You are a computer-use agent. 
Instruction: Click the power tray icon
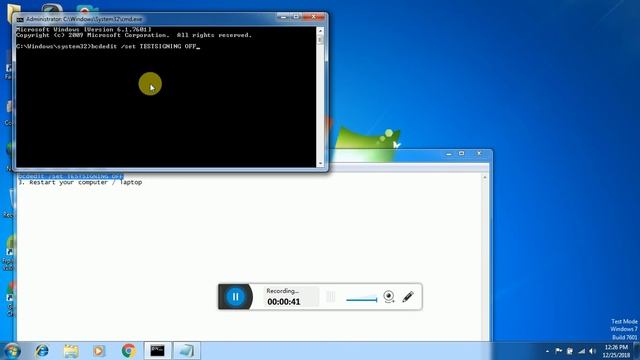[570, 351]
